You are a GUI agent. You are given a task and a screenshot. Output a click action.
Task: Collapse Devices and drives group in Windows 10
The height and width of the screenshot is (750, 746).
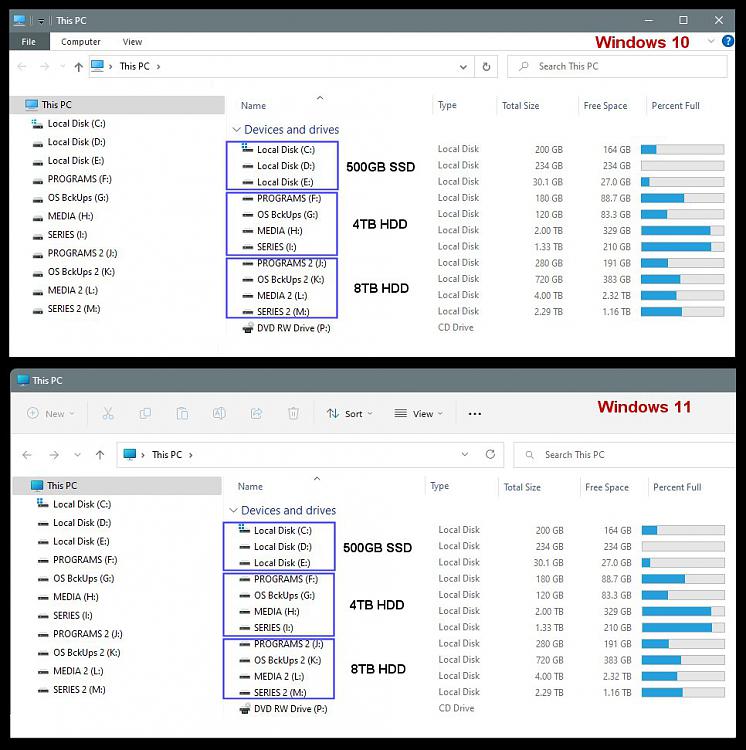point(236,130)
